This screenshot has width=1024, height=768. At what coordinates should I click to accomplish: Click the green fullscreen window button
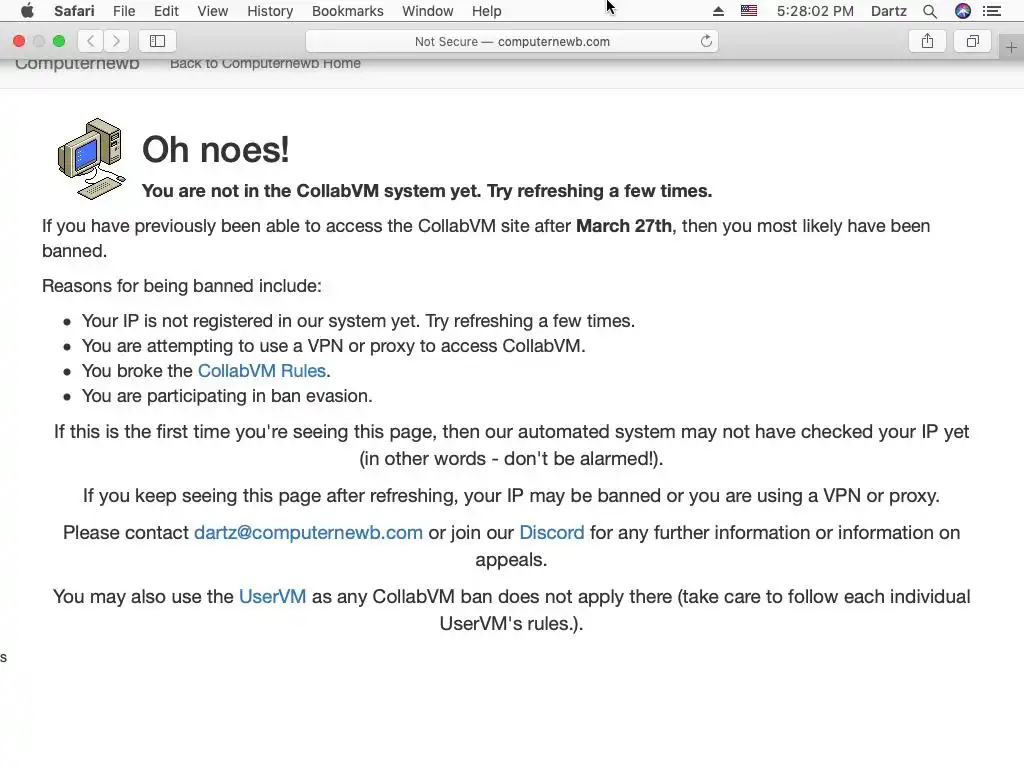click(59, 41)
